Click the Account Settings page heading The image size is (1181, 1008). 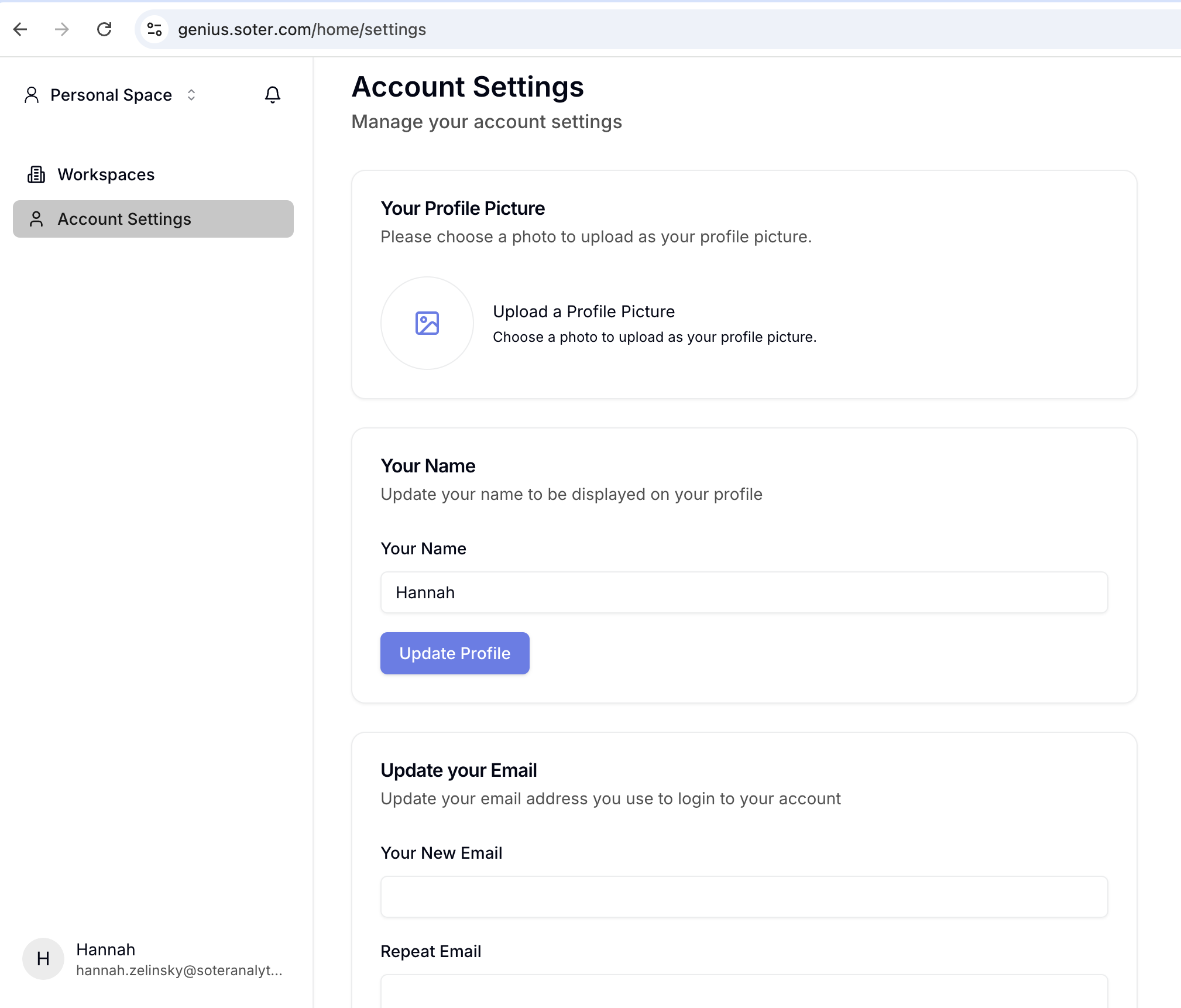pyautogui.click(x=468, y=87)
